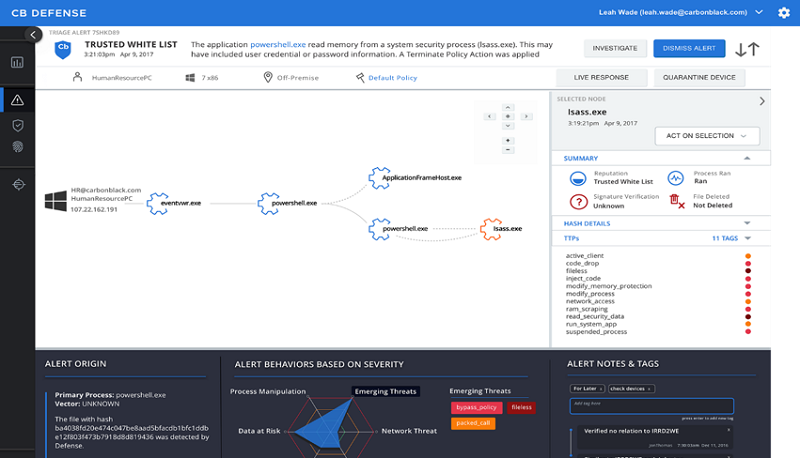This screenshot has width=800, height=458.
Task: Open the shield checkmark sidebar icon
Action: (18, 125)
